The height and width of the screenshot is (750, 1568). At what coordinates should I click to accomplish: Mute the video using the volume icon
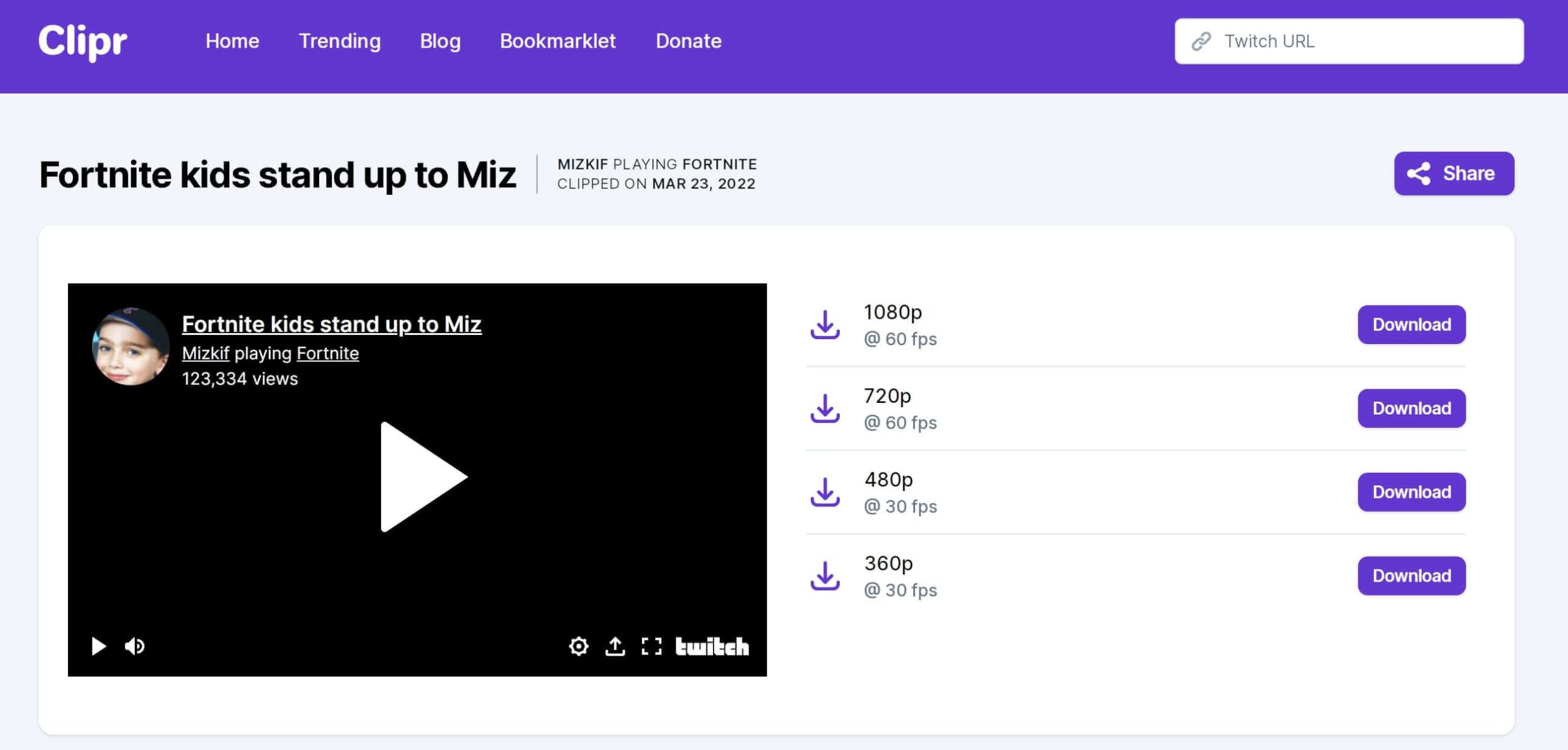[x=134, y=646]
